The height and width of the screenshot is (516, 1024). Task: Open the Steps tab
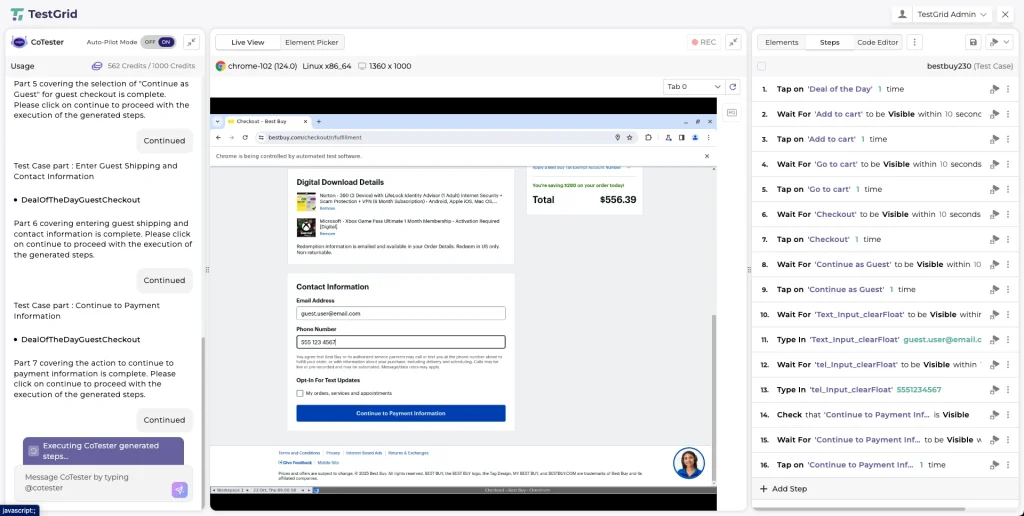[x=829, y=42]
